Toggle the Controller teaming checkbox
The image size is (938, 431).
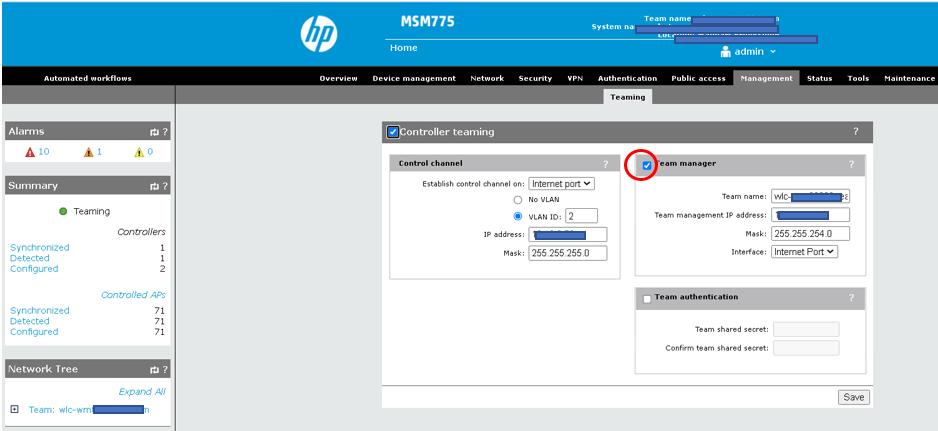pos(393,132)
